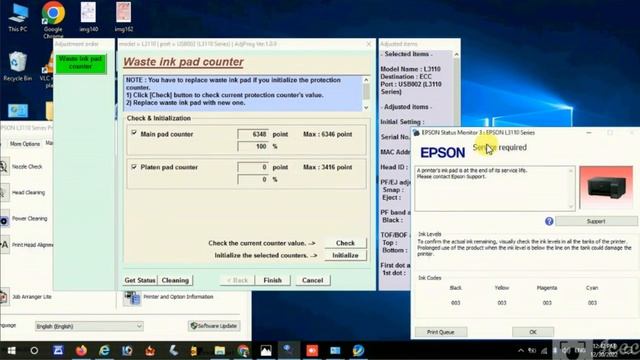Select Waste ink pad counter in adjustment order
This screenshot has height=360, width=640.
tap(81, 63)
